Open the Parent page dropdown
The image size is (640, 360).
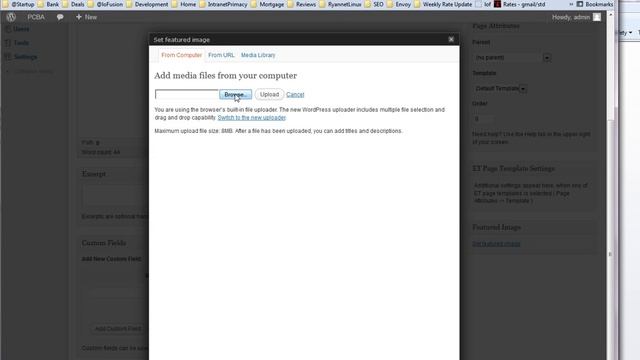(512, 58)
